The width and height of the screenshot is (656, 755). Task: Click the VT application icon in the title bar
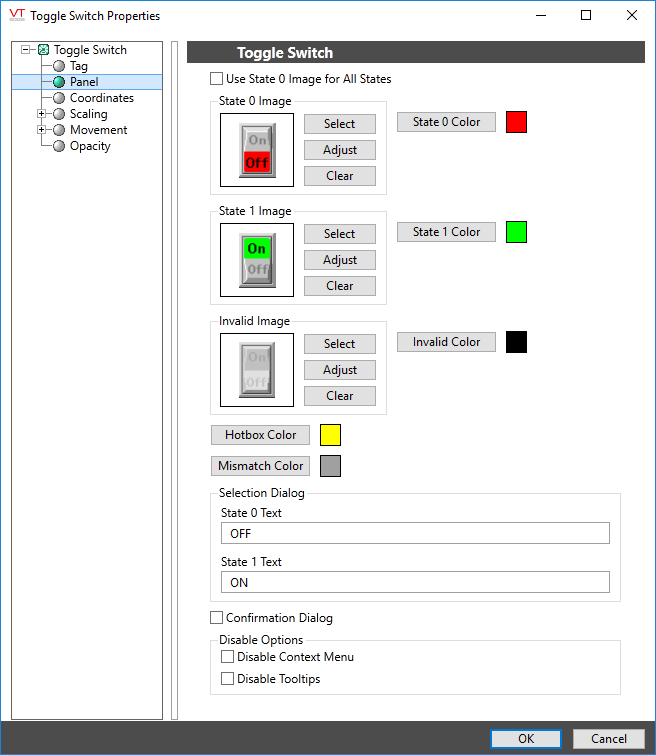16,15
